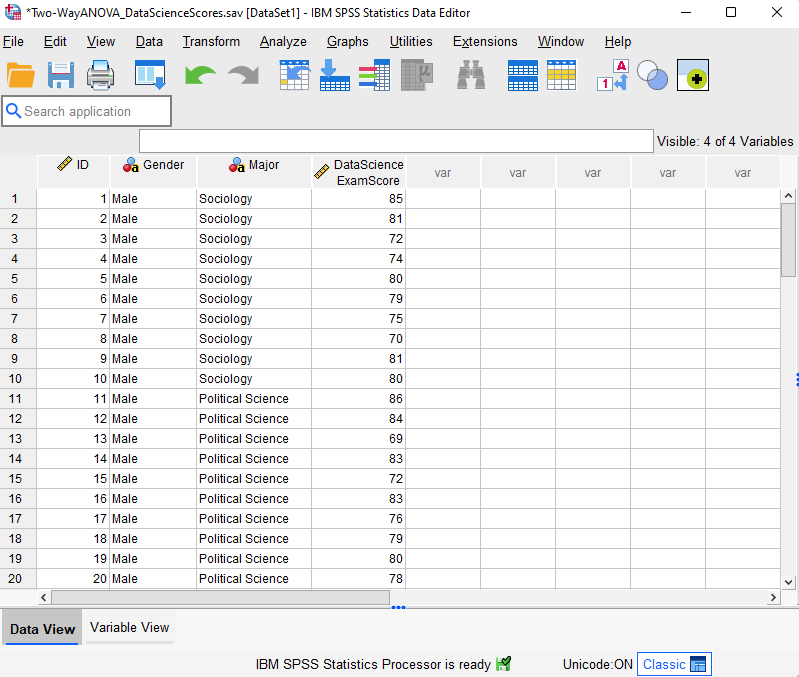Toggle Value Labels icon
The height and width of the screenshot is (677, 799).
[x=613, y=75]
